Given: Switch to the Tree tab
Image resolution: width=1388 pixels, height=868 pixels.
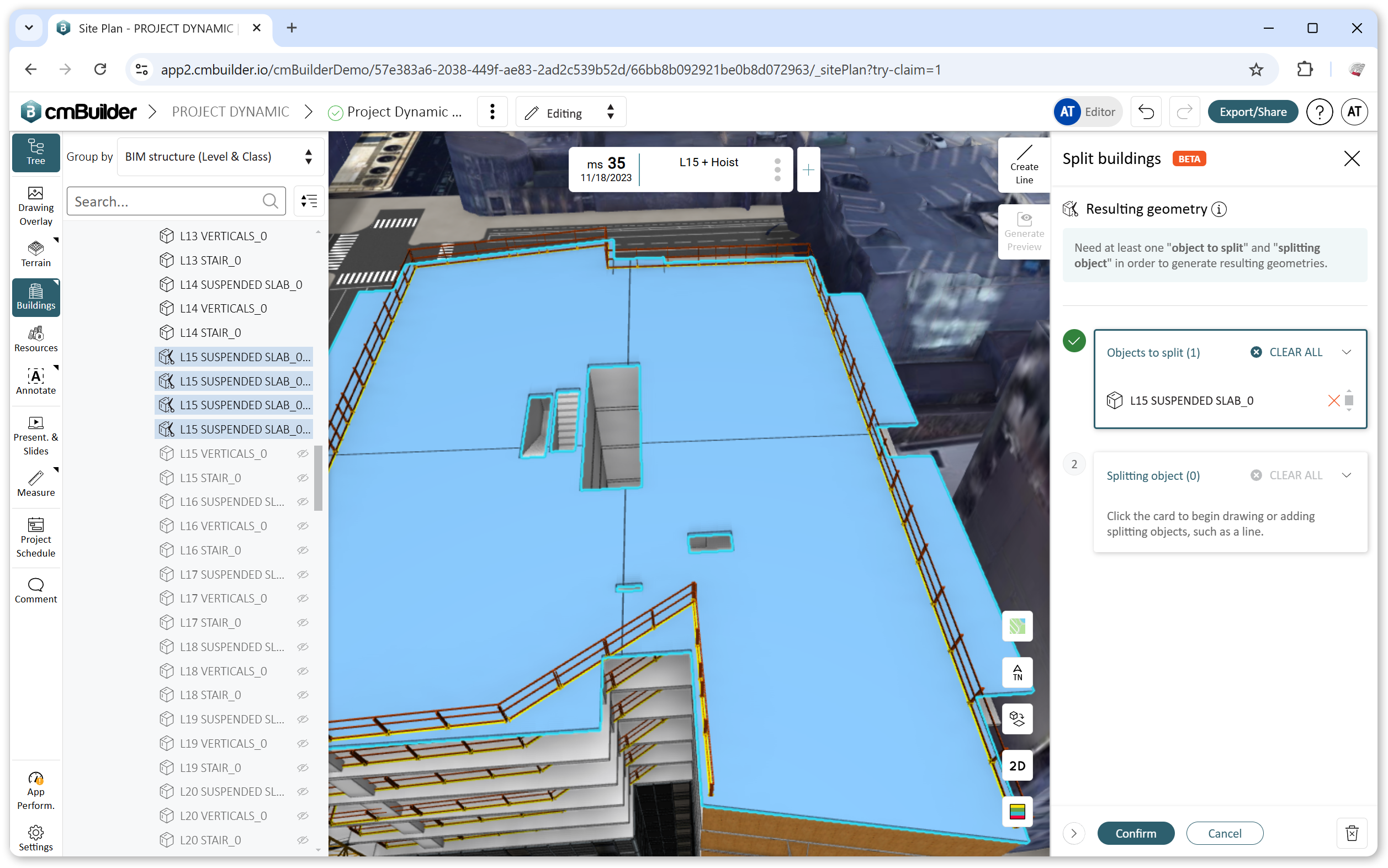Looking at the screenshot, I should 35,153.
